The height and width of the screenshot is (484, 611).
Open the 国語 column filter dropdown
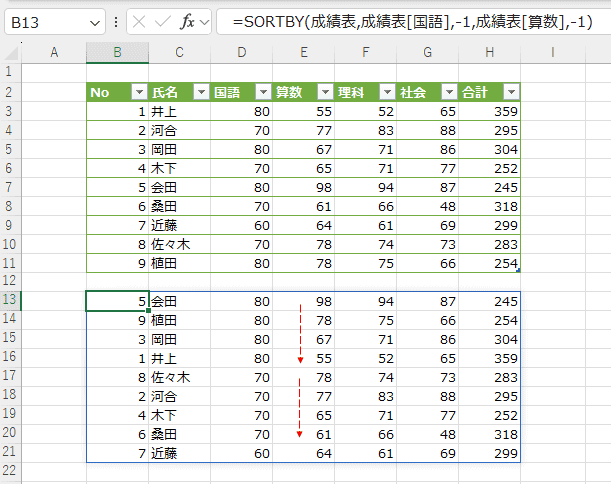pos(262,92)
